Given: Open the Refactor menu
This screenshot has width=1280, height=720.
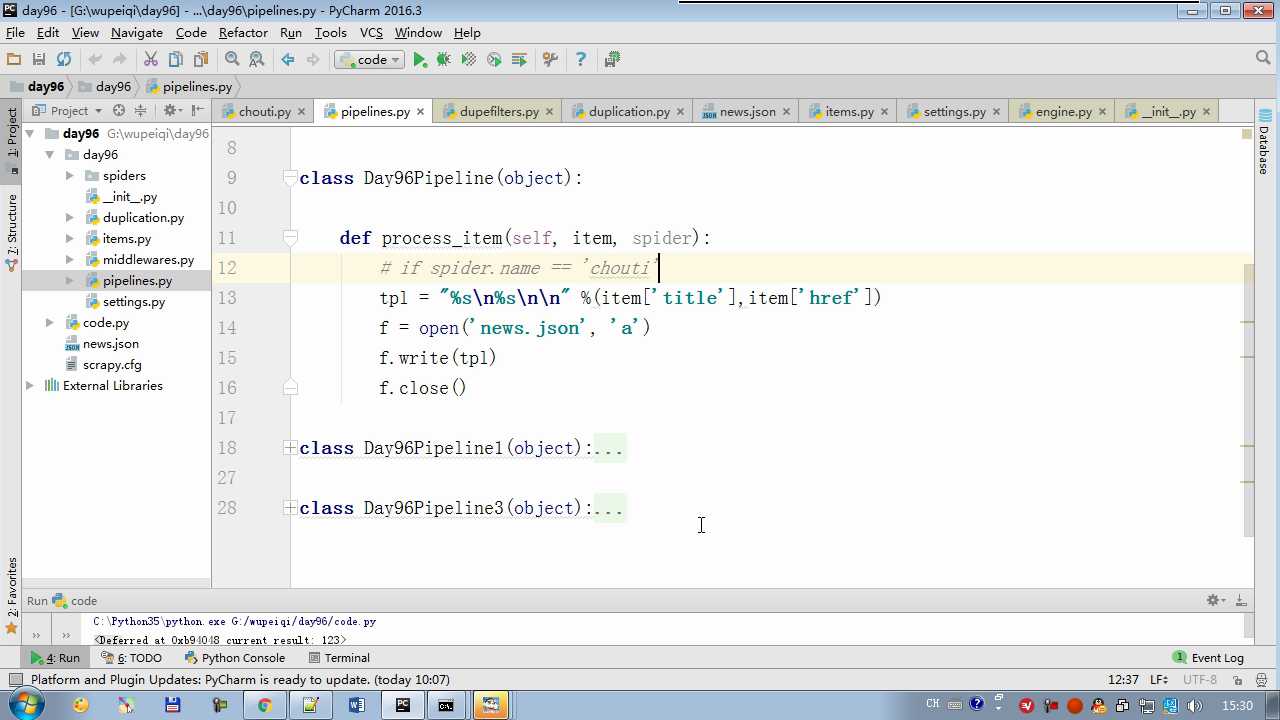Looking at the screenshot, I should coord(243,33).
